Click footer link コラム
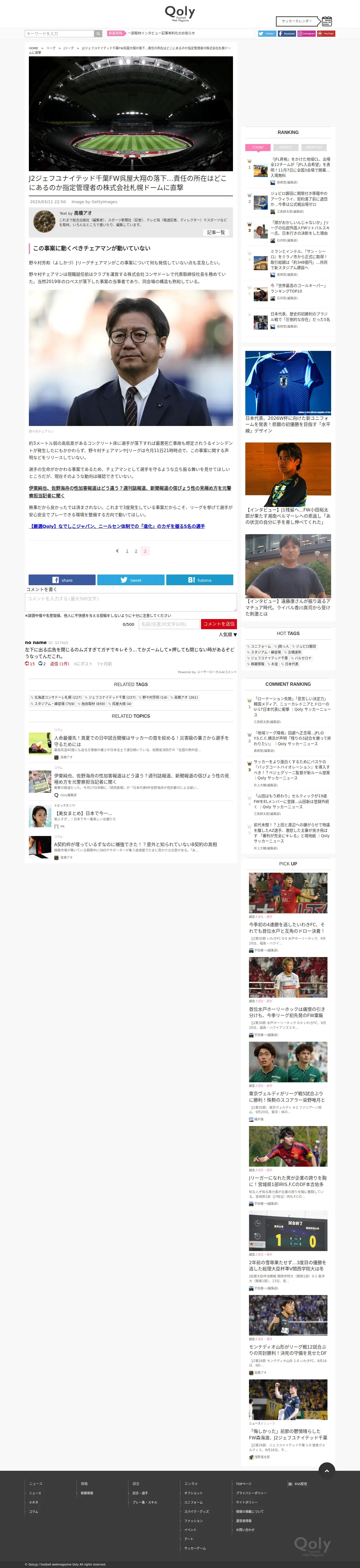The width and height of the screenshot is (360, 1568). pyautogui.click(x=33, y=1511)
